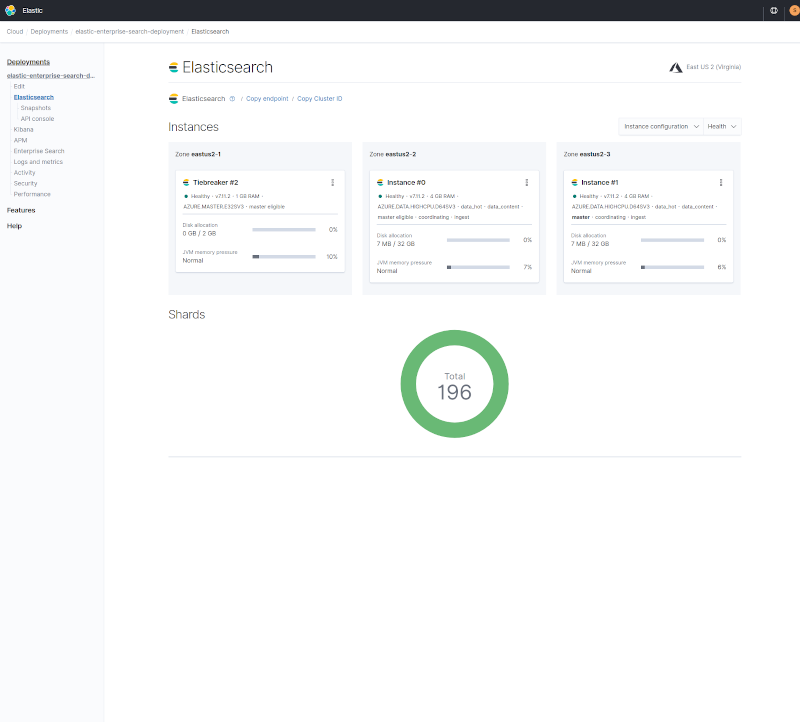Click Instance #1 disk allocation bar
This screenshot has width=800, height=722.
pos(672,240)
